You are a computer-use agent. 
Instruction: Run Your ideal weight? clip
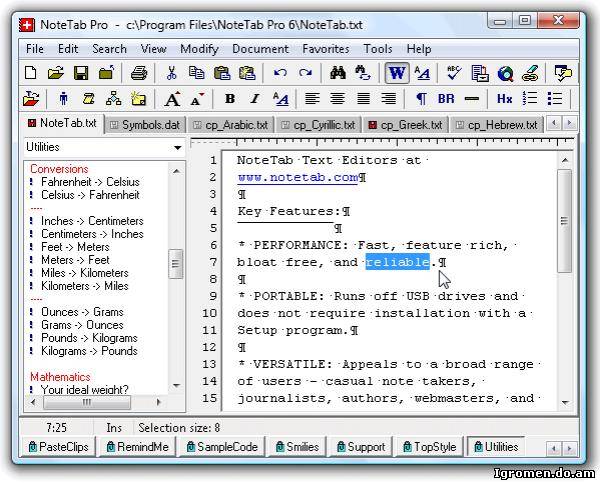coord(84,390)
